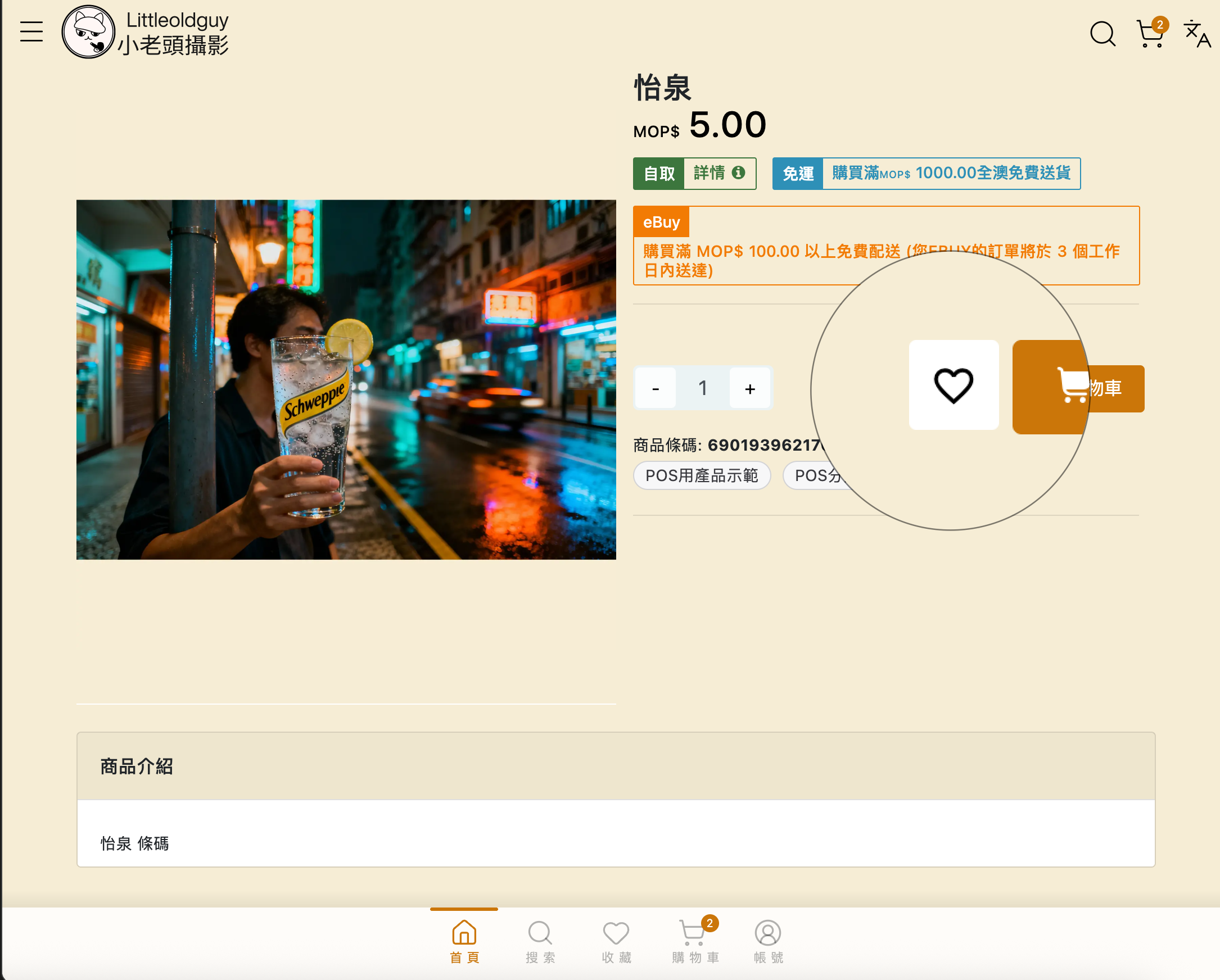Open the hamburger menu
The width and height of the screenshot is (1220, 980).
[x=31, y=31]
